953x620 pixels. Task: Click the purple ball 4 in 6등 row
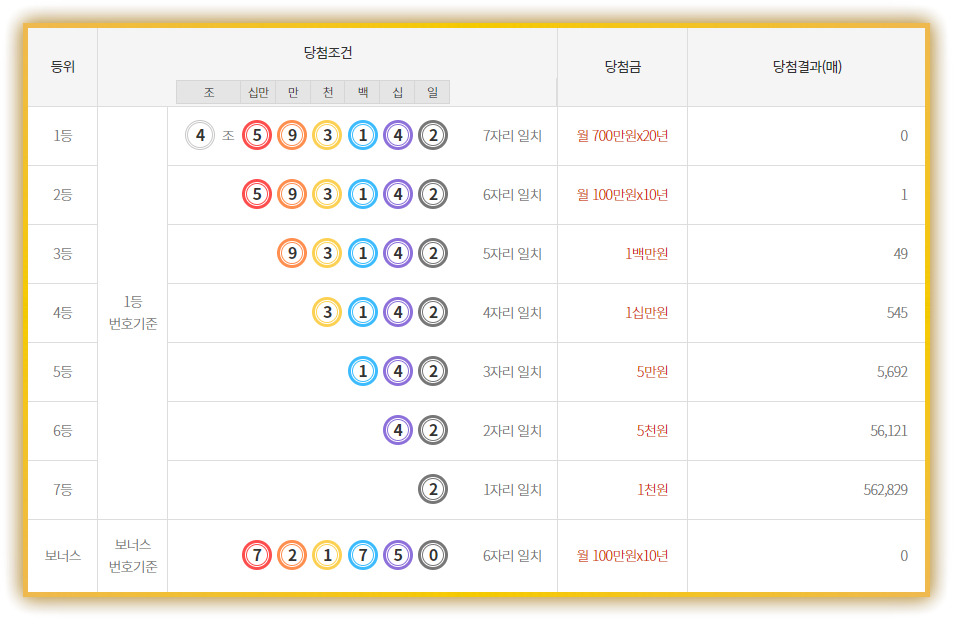(x=398, y=430)
